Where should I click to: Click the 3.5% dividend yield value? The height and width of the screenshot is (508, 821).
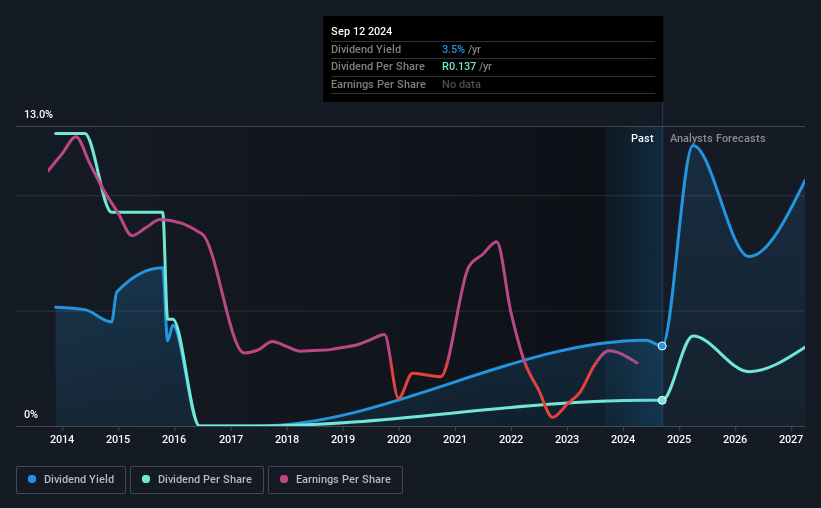pos(453,49)
